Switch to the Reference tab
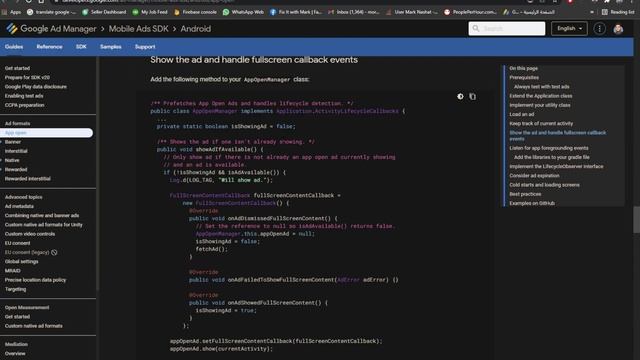 pyautogui.click(x=49, y=47)
